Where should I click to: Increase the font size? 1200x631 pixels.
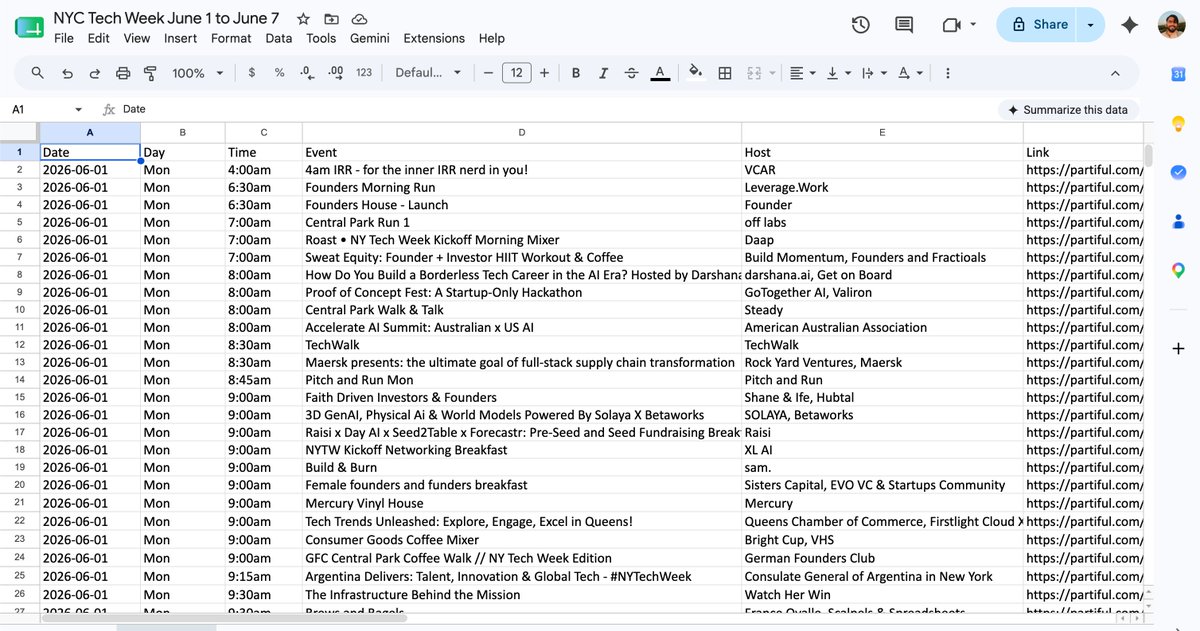pos(544,73)
